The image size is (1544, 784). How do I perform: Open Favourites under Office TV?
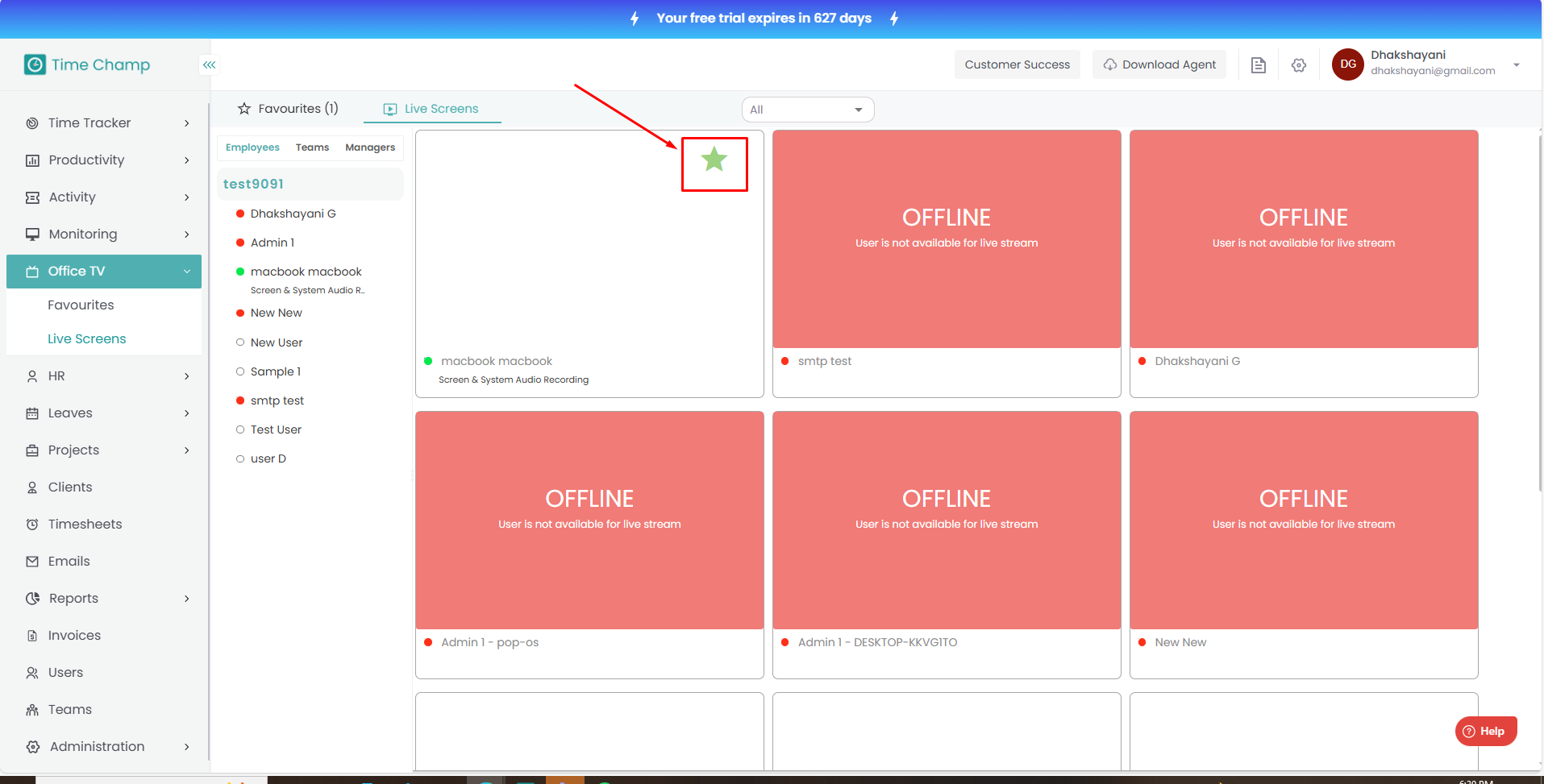click(81, 305)
